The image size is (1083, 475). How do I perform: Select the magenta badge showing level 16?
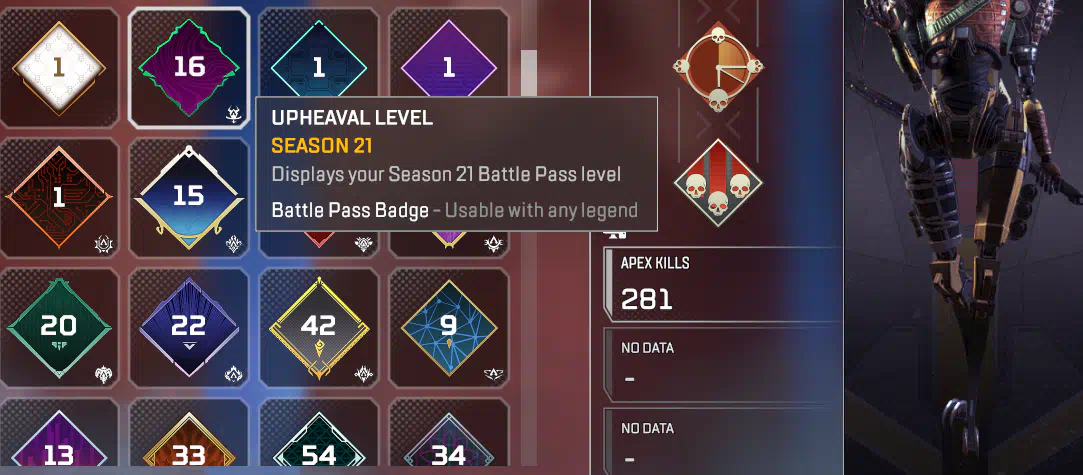[189, 67]
